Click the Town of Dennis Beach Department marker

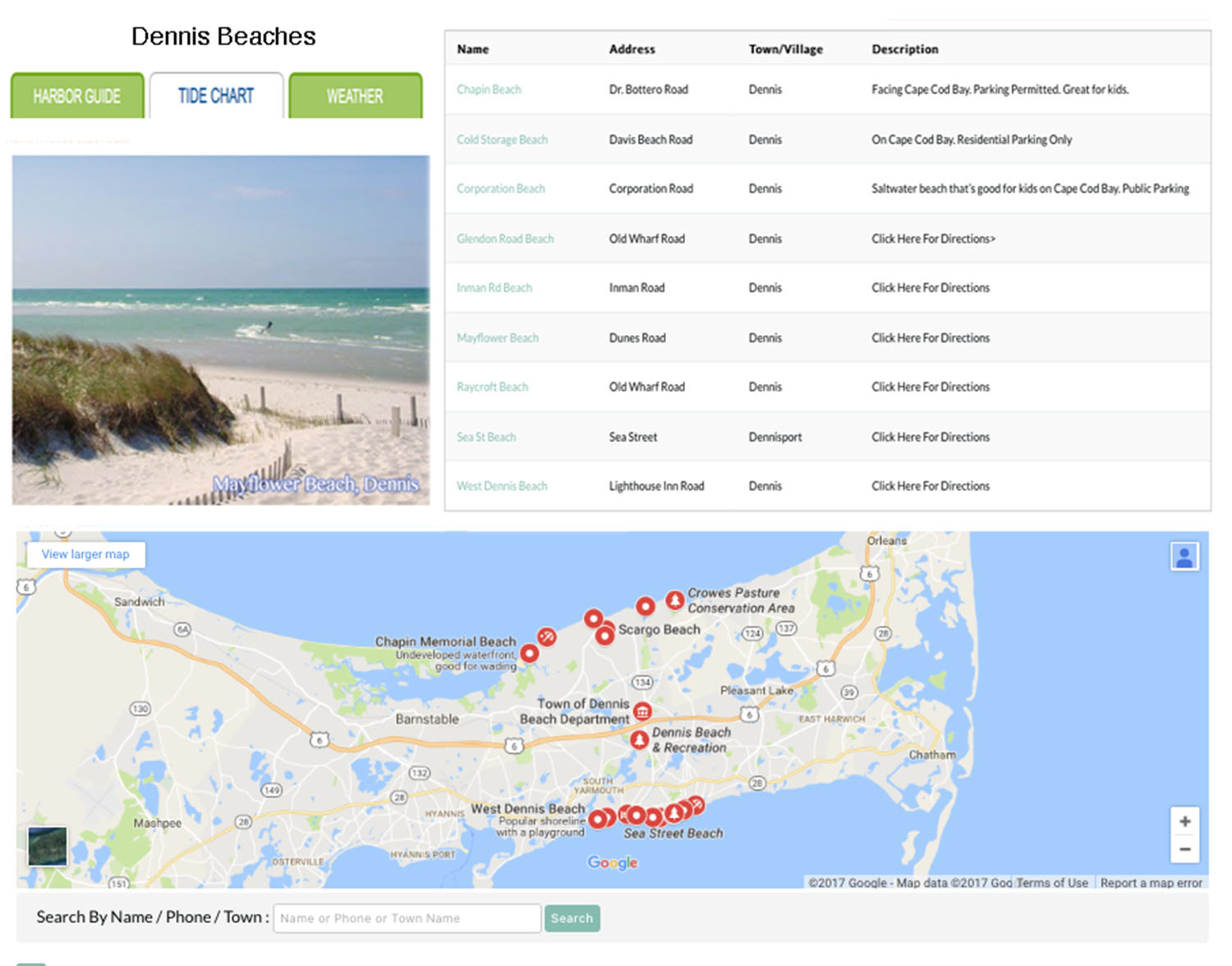point(642,711)
